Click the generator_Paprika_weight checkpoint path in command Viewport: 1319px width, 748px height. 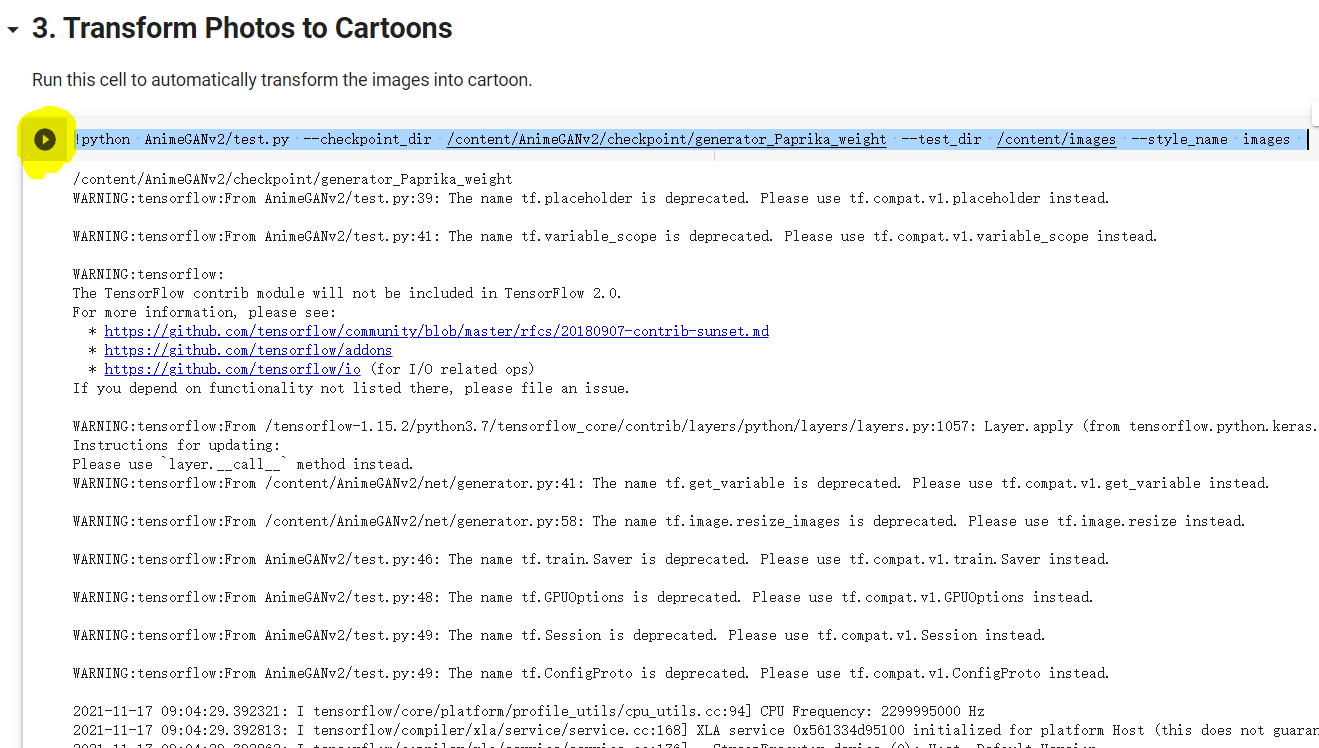point(667,139)
